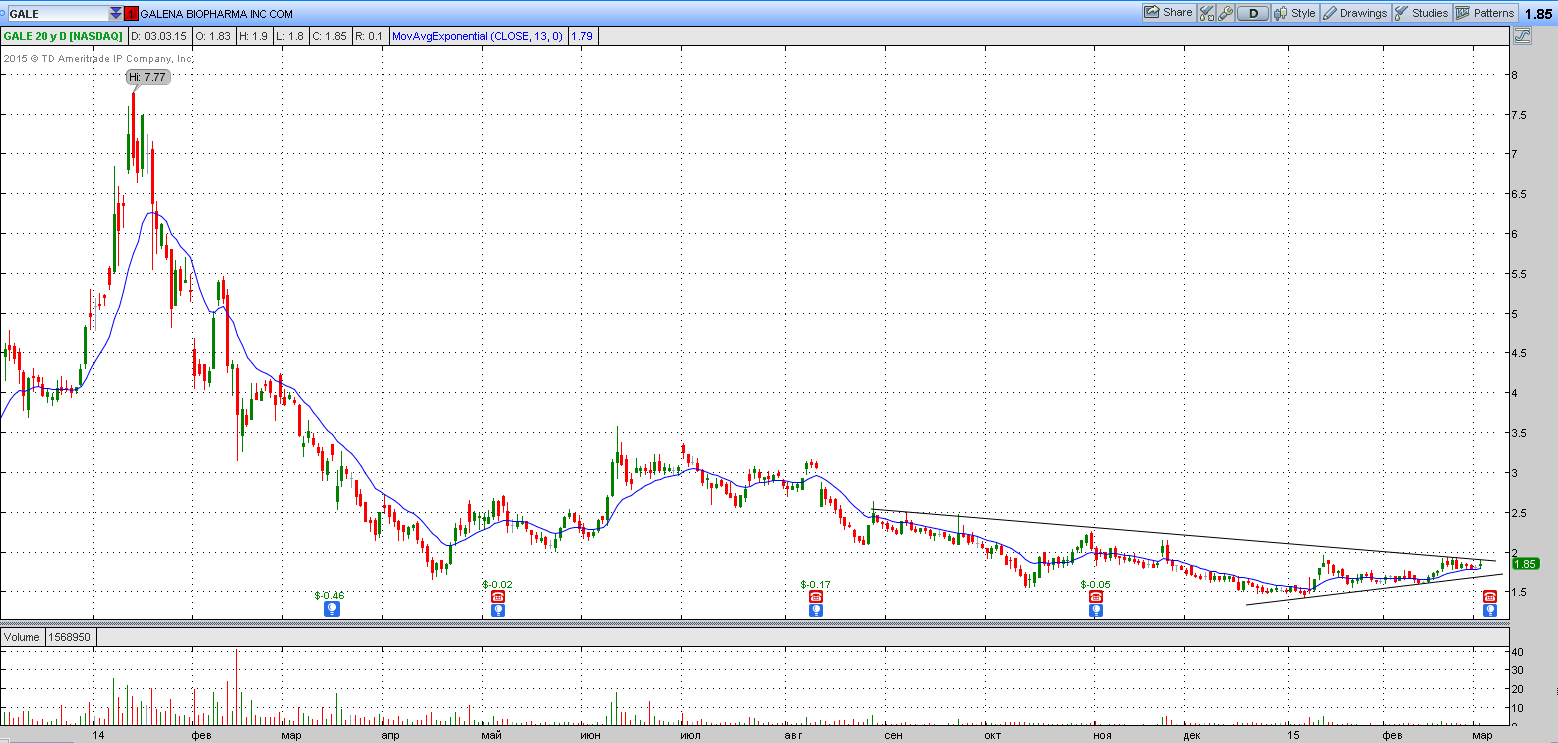Click the Volume panel label
Screen dimensions: 1558x743
(x=22, y=636)
